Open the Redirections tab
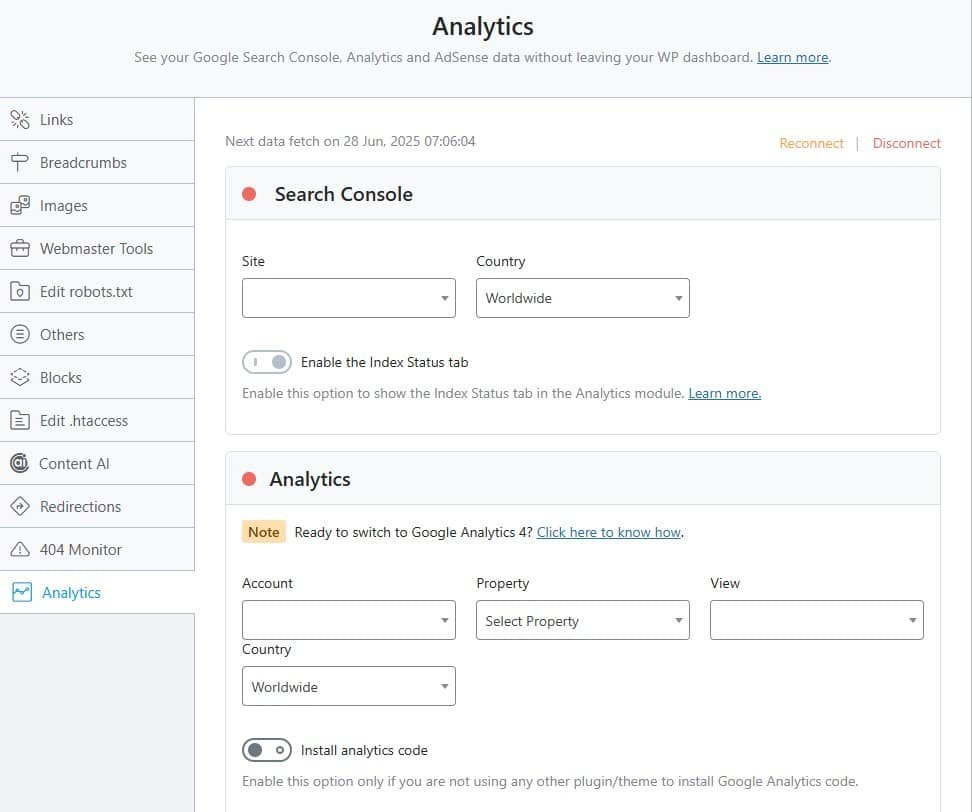 point(97,506)
